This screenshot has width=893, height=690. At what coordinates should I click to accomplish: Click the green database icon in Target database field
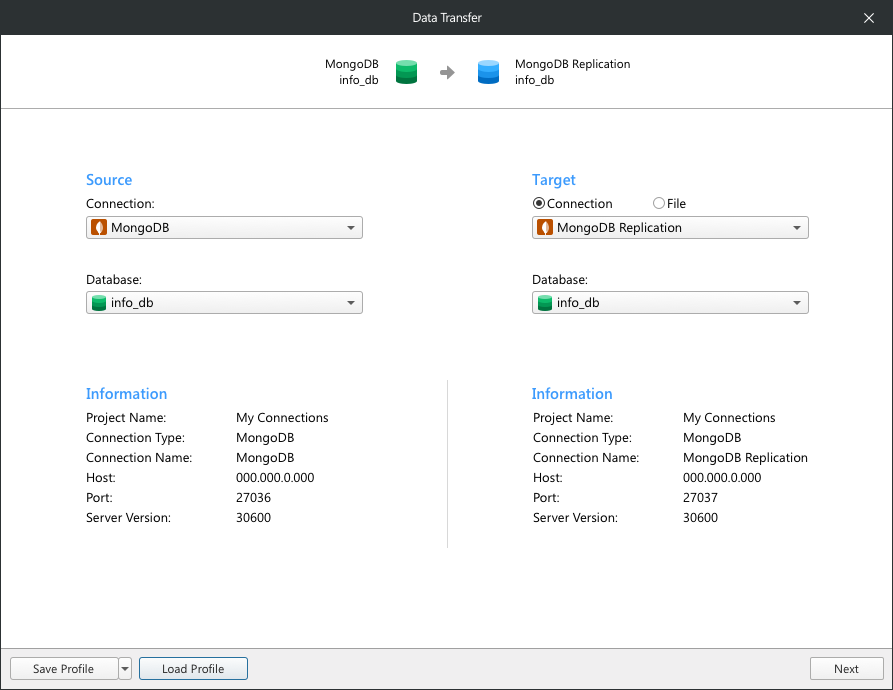(x=544, y=303)
